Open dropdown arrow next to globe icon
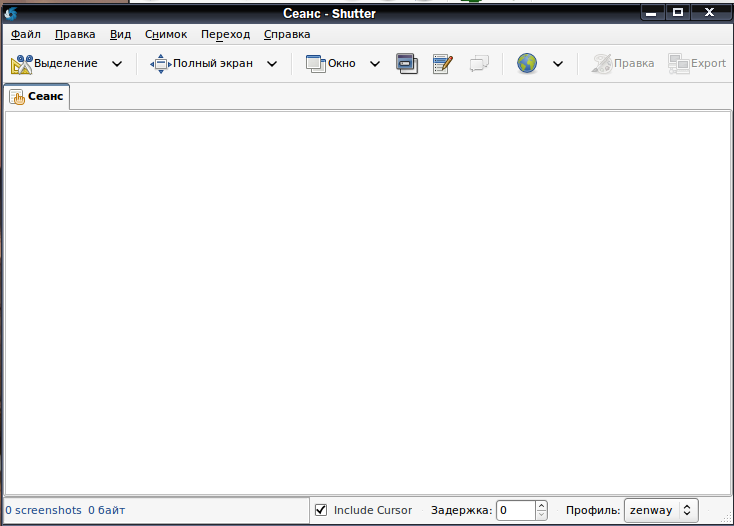This screenshot has width=734, height=526. pos(558,64)
